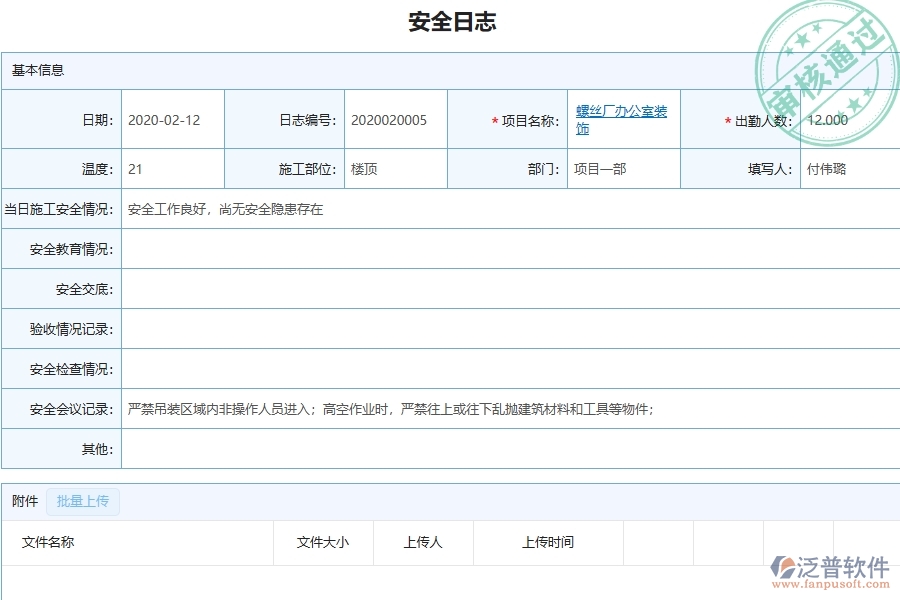Click the 上传时间 column header

tap(548, 543)
